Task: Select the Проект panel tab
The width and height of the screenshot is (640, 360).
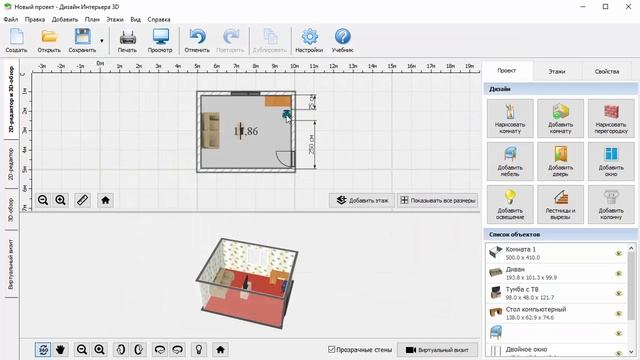Action: (507, 71)
